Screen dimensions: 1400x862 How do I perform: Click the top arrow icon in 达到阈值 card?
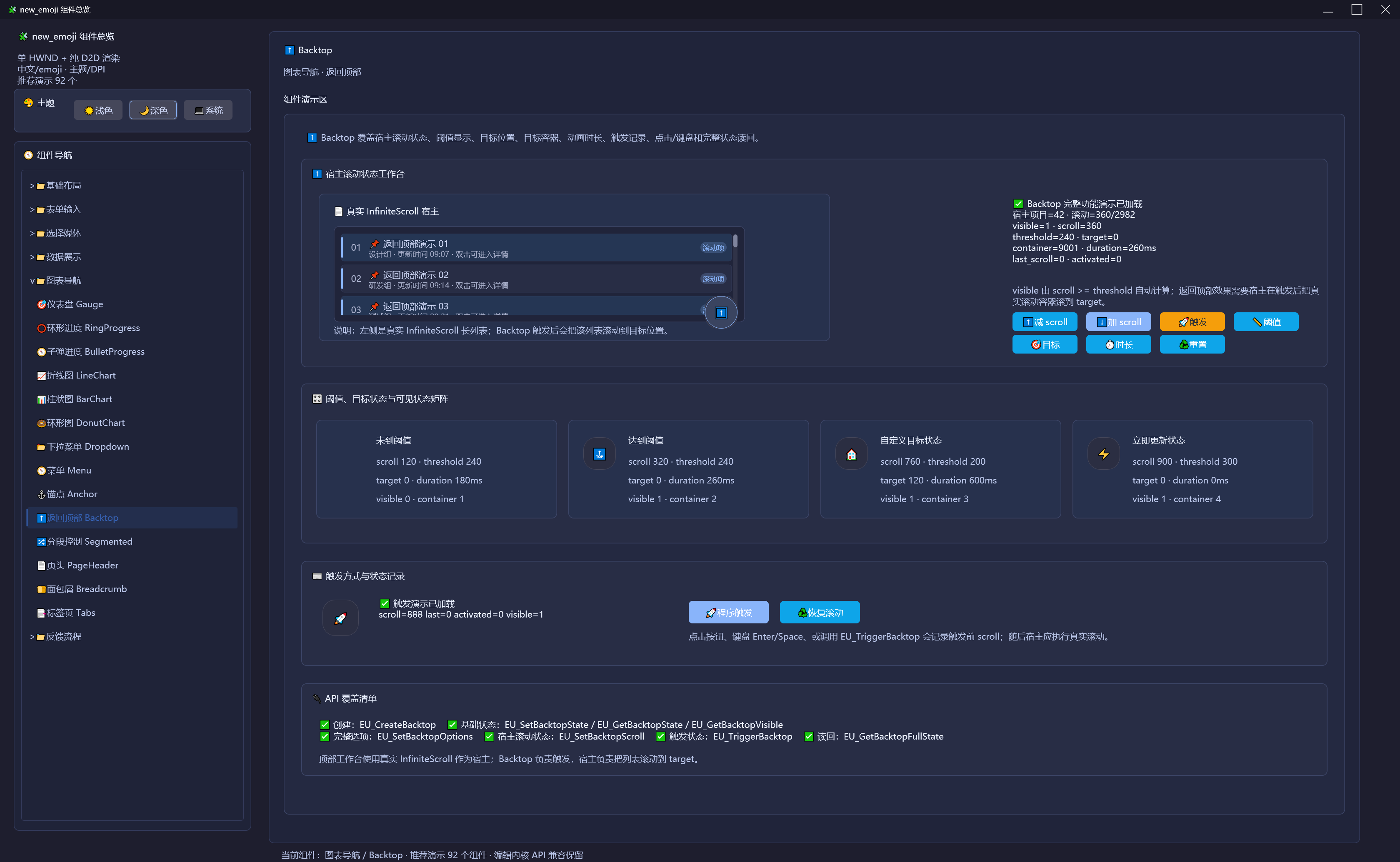click(599, 454)
